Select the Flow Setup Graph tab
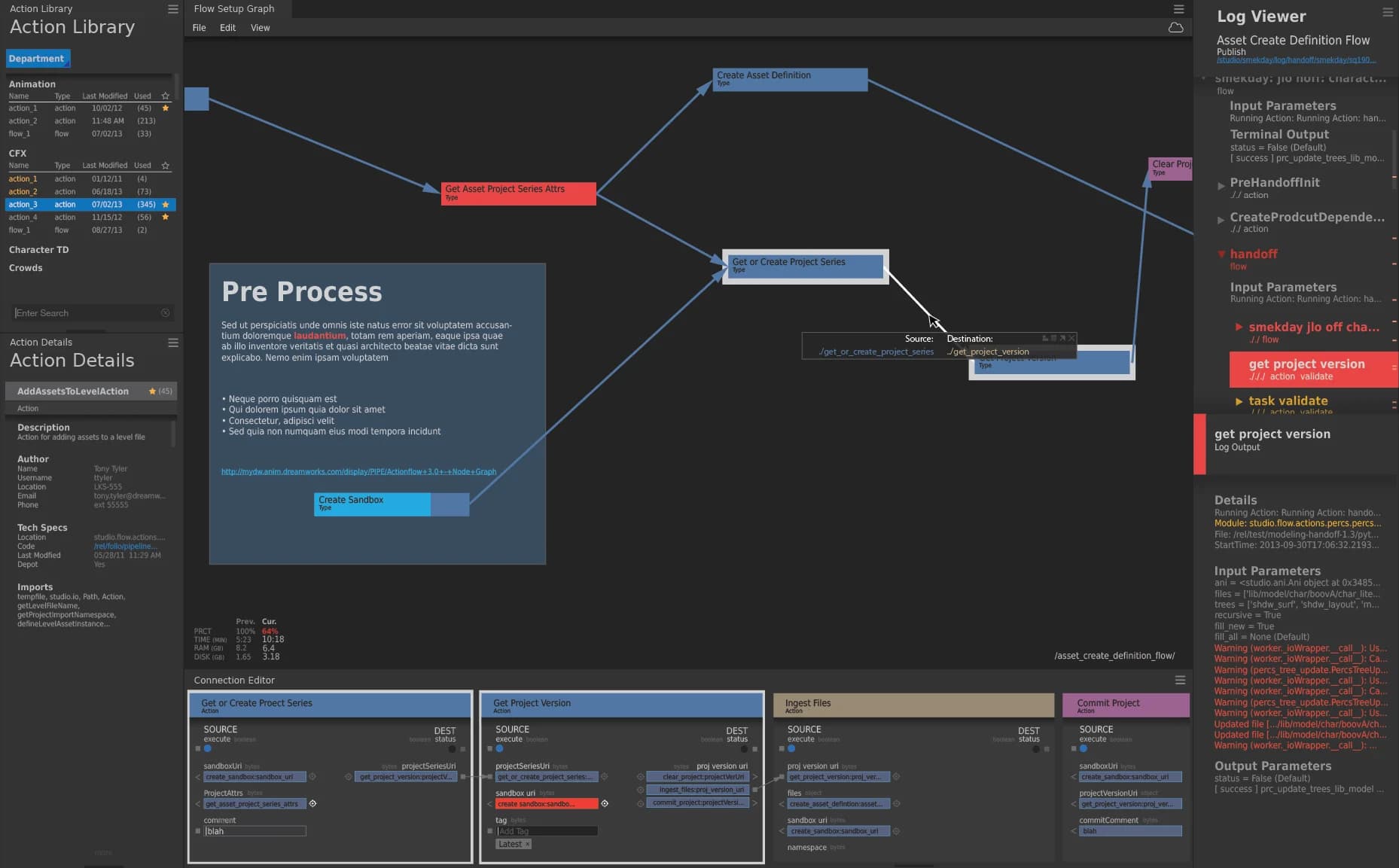This screenshot has height=868, width=1399. 234,9
